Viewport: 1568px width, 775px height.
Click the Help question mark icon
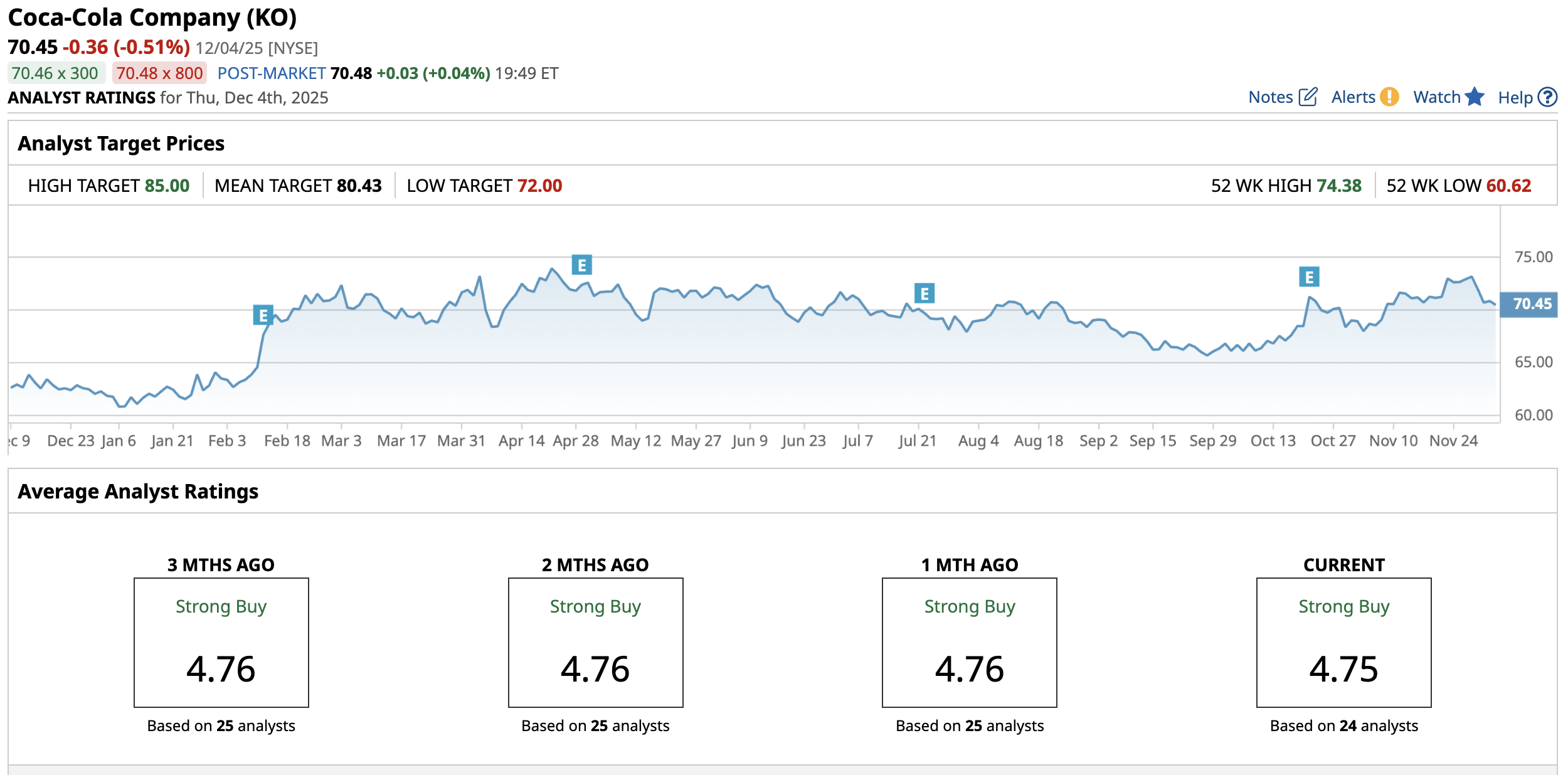click(x=1547, y=97)
